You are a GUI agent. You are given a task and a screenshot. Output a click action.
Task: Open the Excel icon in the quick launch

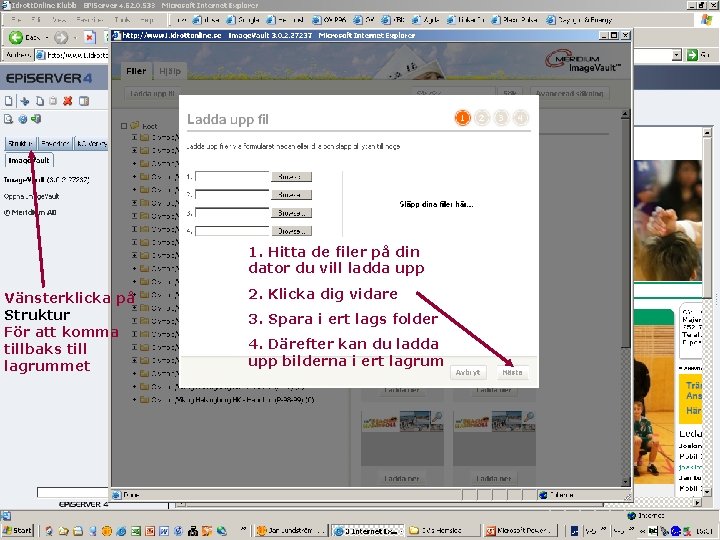click(136, 531)
